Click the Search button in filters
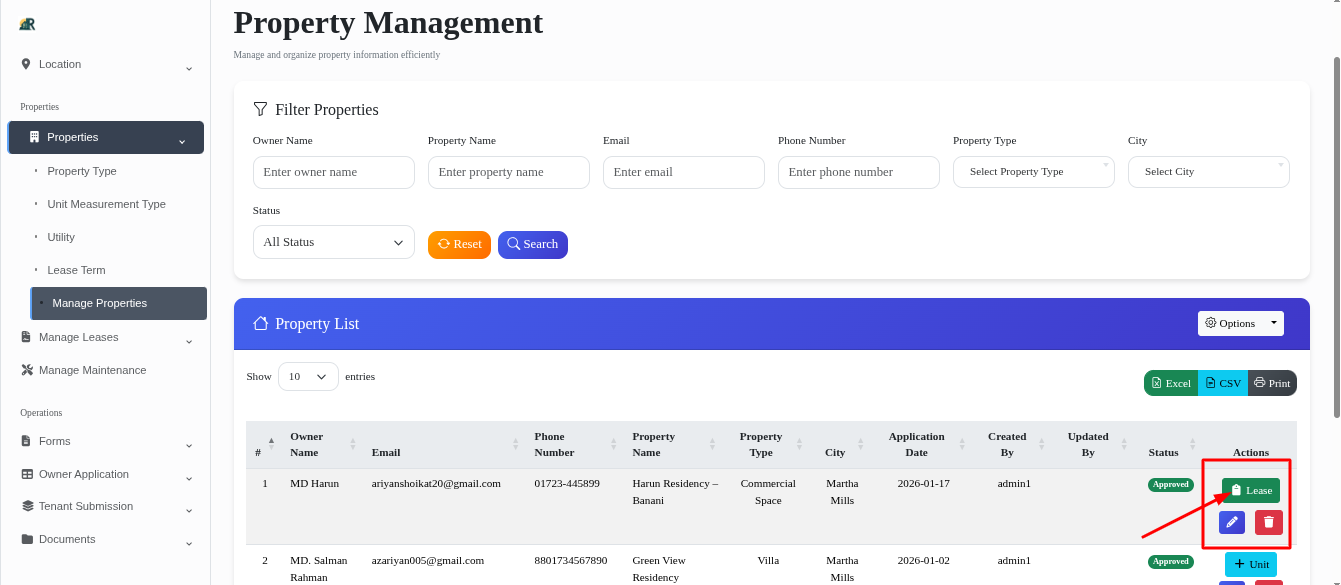 tap(532, 244)
